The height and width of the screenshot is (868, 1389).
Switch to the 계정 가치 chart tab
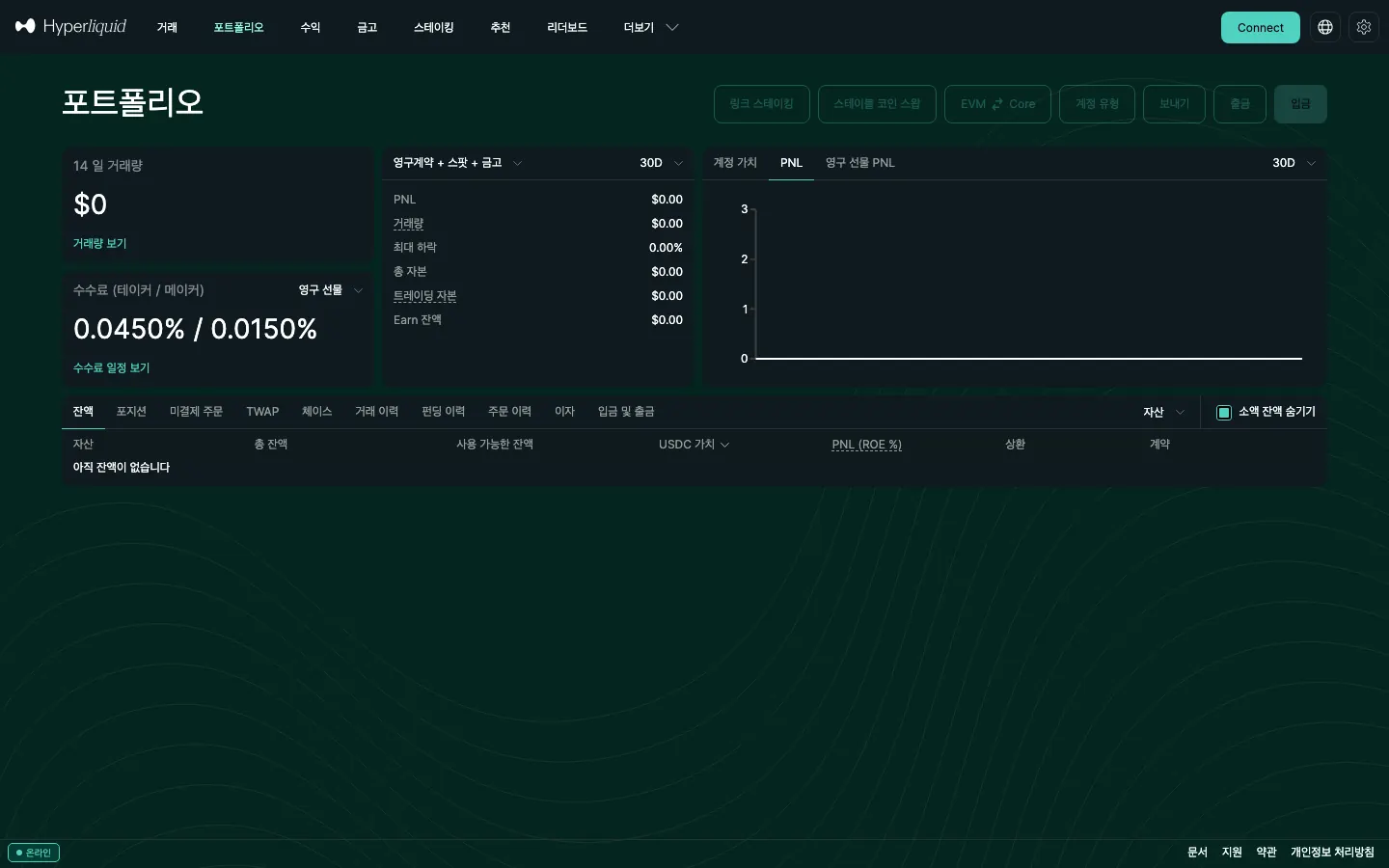tap(735, 163)
